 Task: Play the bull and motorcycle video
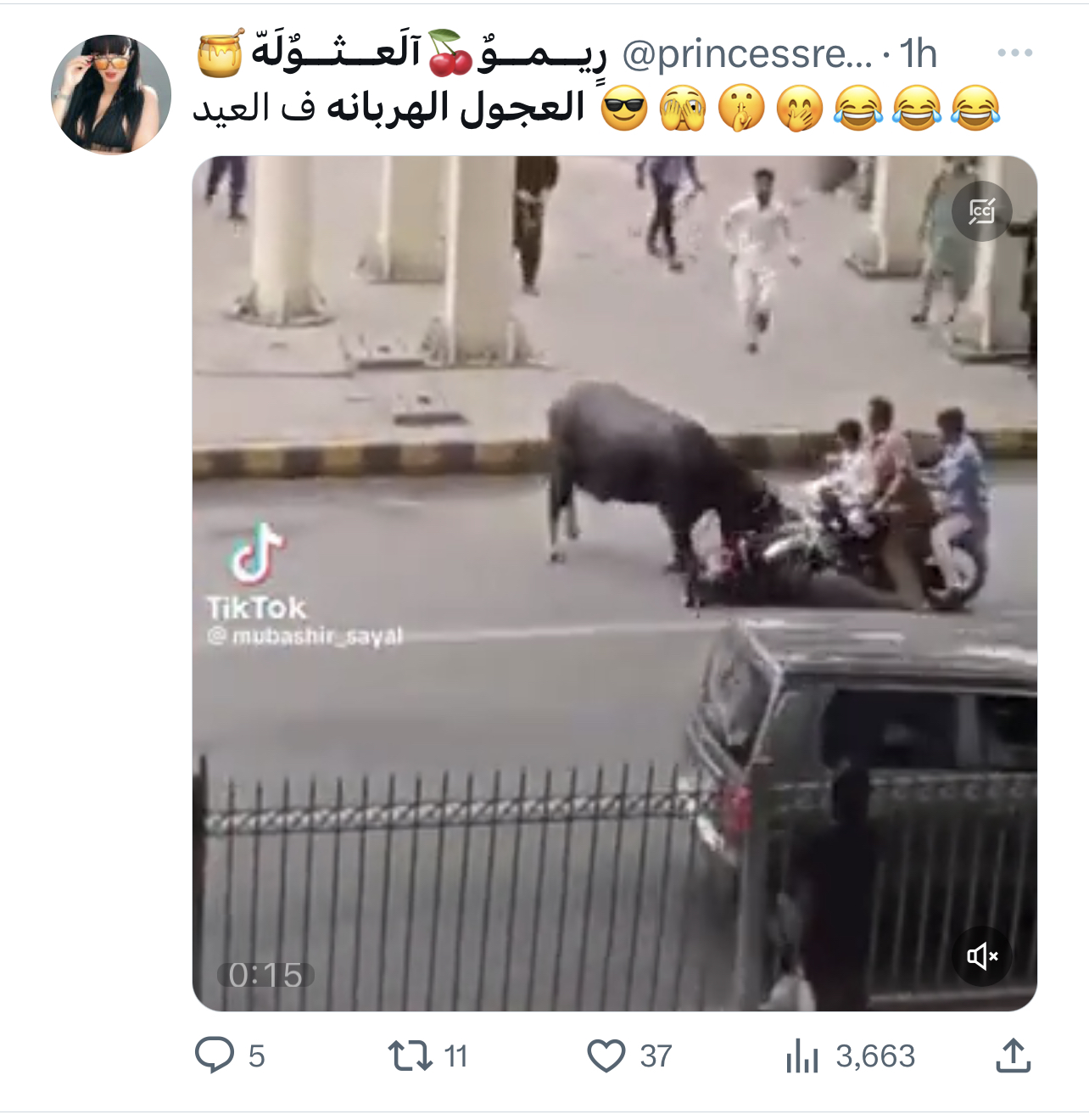point(615,583)
